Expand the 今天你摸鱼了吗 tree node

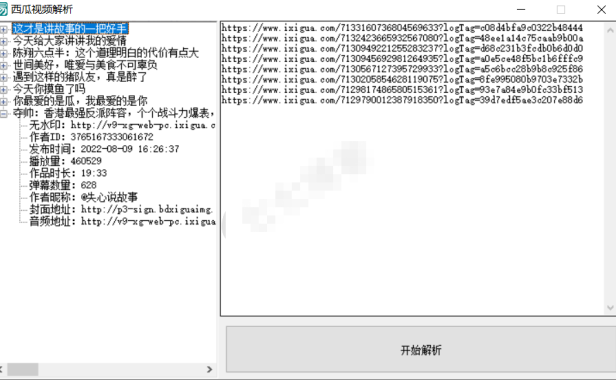click(x=4, y=90)
